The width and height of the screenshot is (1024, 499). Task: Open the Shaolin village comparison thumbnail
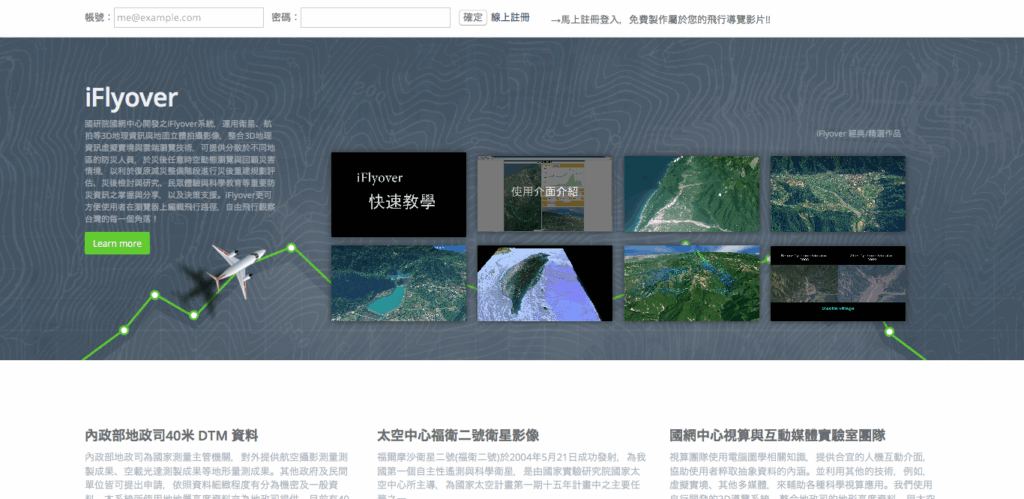(838, 283)
